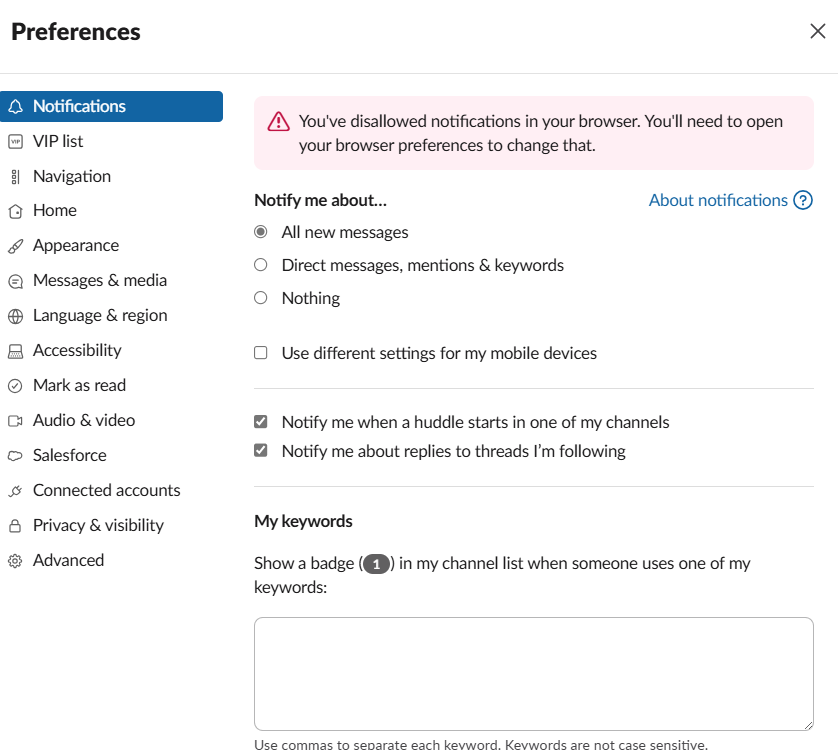Click the Audio & video camera icon
The height and width of the screenshot is (750, 838).
[15, 421]
